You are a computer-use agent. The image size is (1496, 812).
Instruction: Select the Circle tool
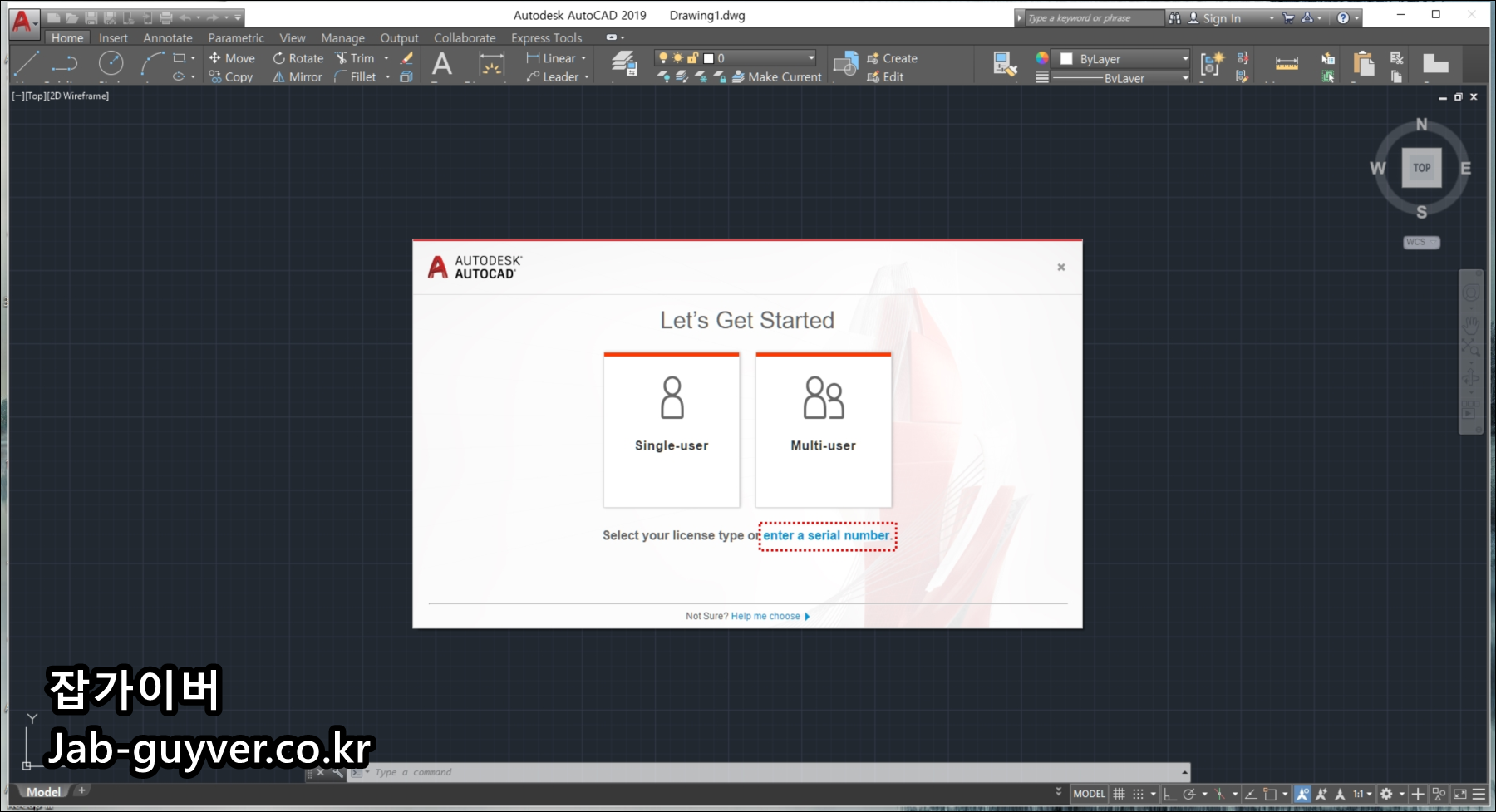tap(111, 63)
